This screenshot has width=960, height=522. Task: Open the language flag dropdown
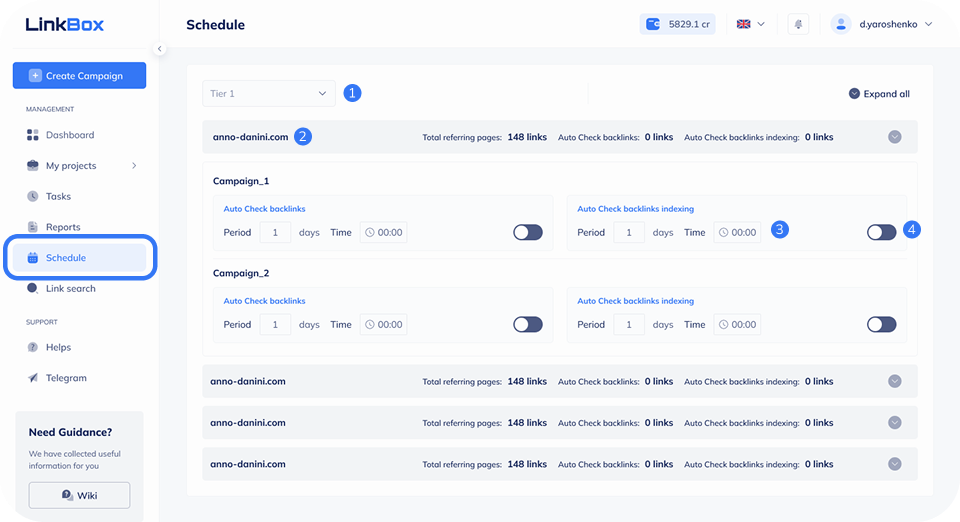pos(750,24)
